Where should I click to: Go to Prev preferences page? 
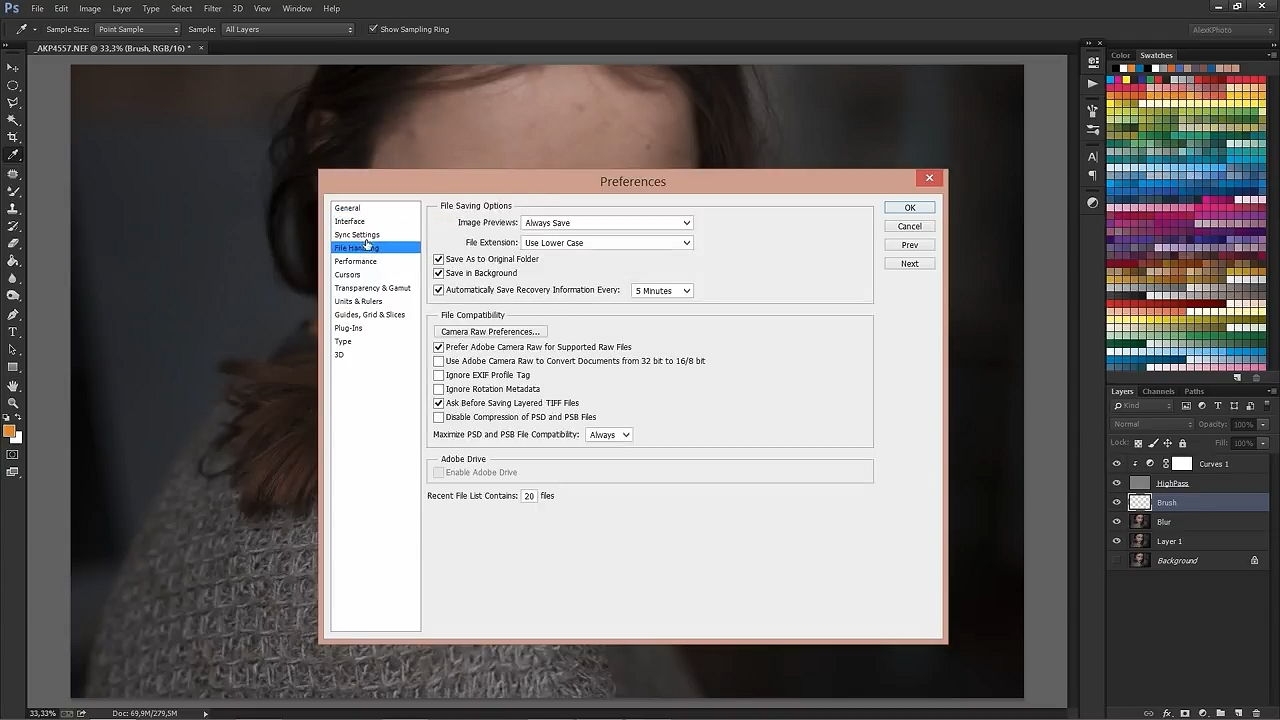(x=910, y=245)
